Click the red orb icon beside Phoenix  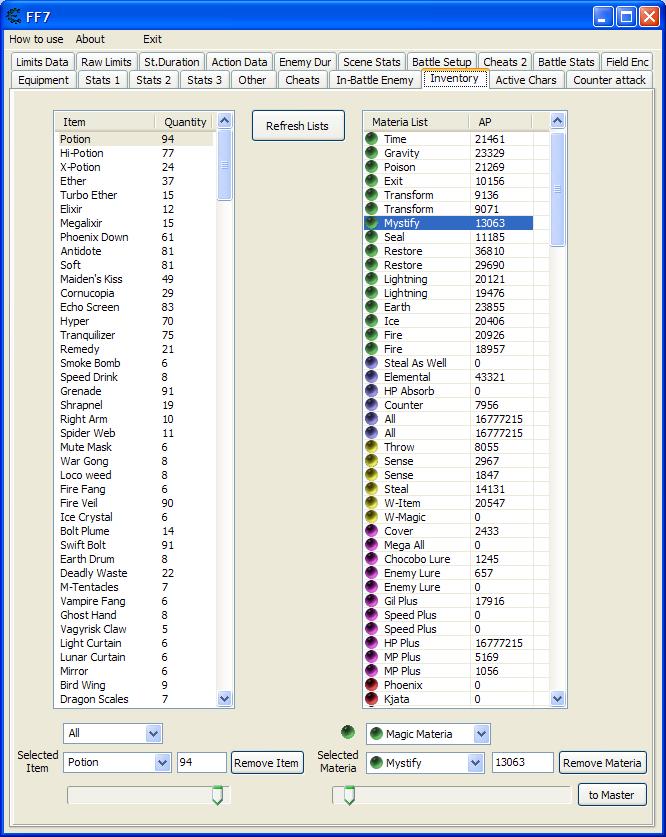(372, 685)
